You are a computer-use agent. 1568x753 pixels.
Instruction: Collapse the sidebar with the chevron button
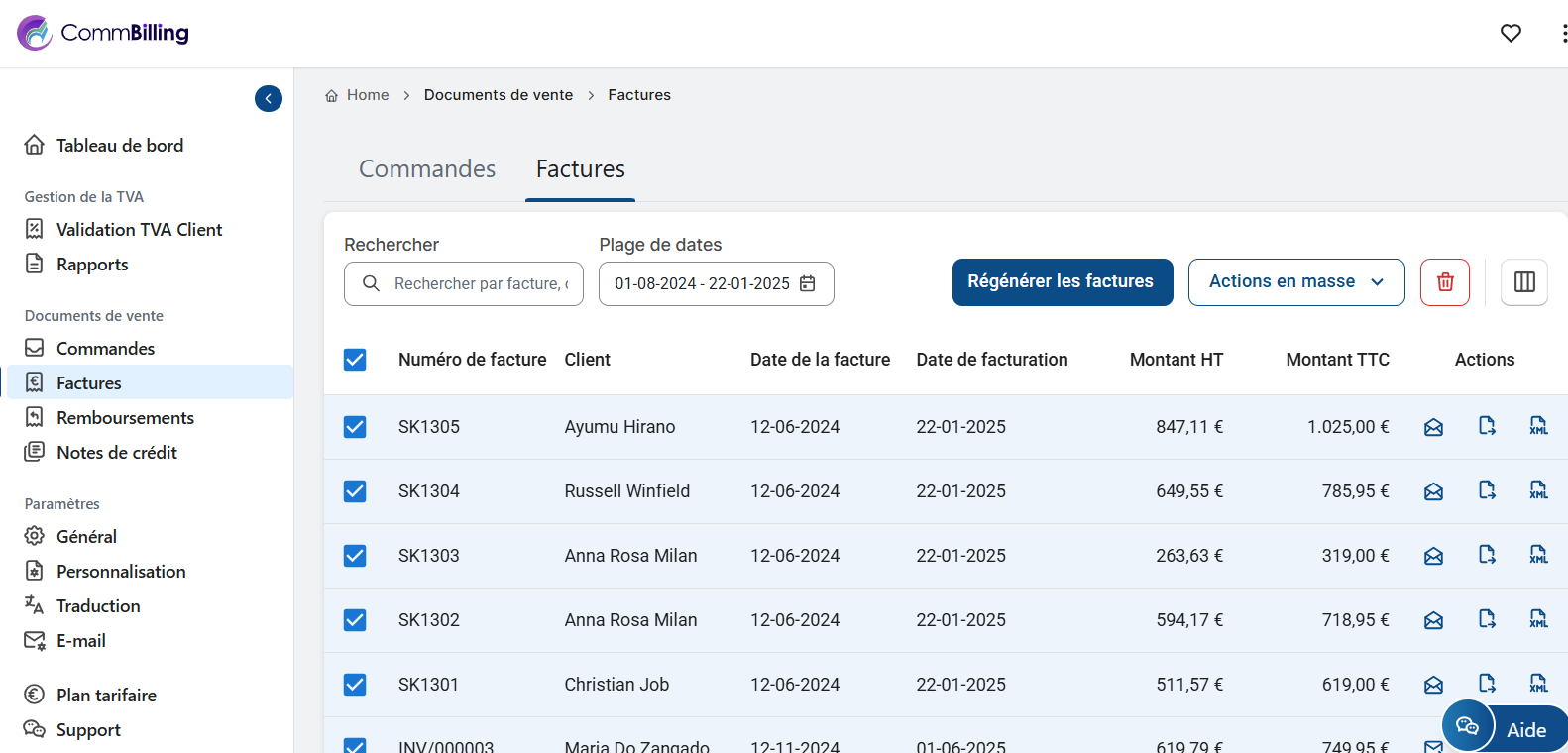tap(269, 98)
